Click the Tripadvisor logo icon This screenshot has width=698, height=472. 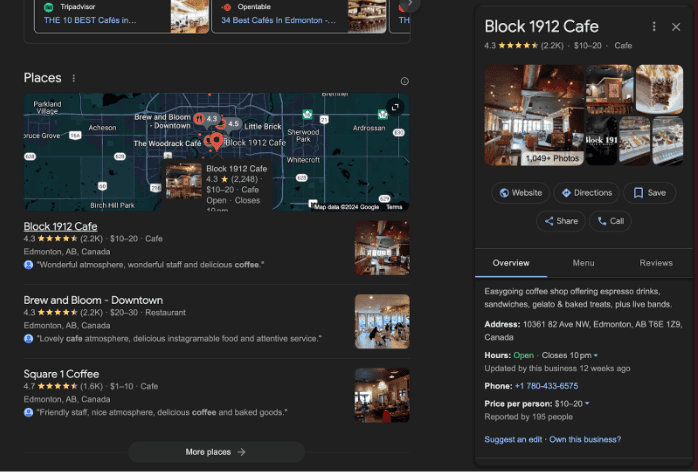point(49,7)
